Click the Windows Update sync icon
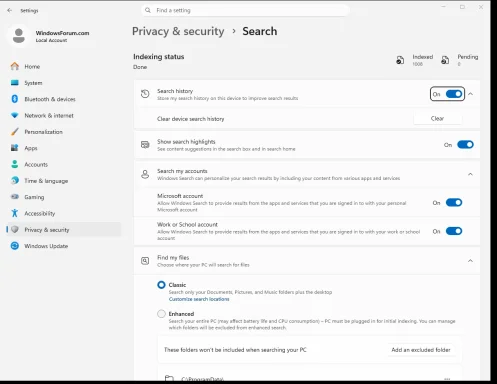The height and width of the screenshot is (384, 497). [15, 246]
